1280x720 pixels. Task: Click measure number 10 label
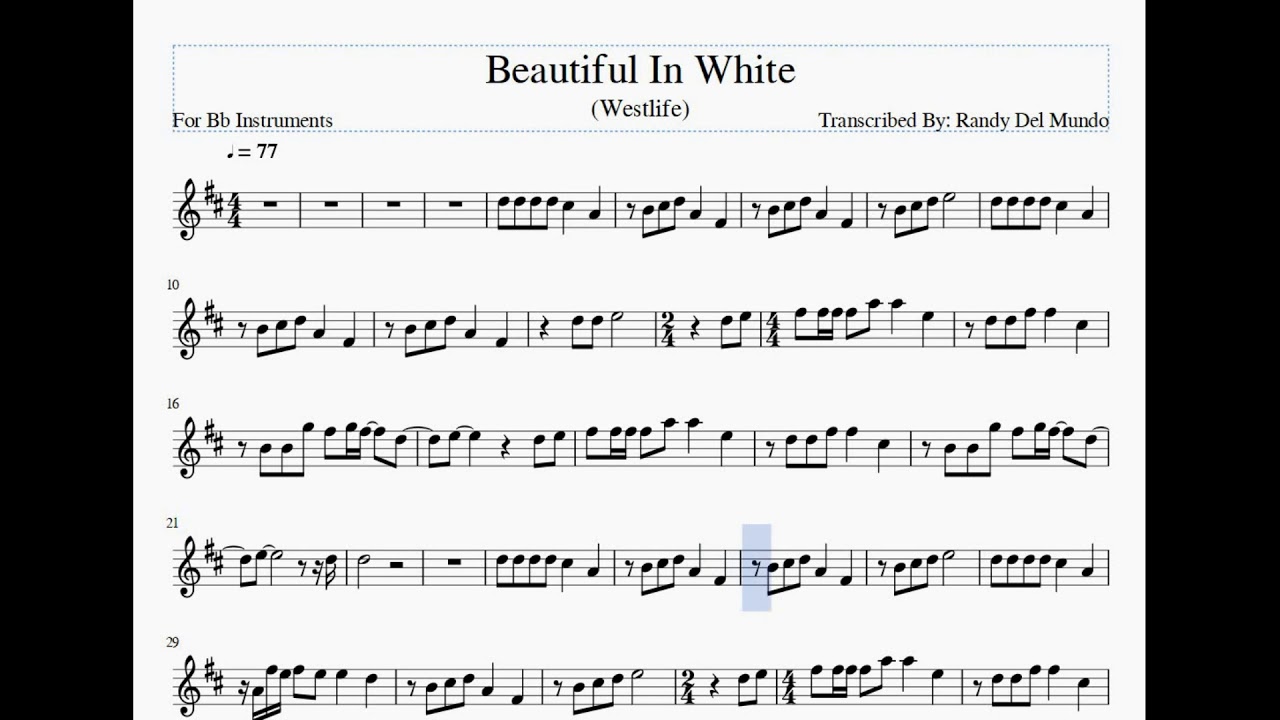tap(173, 285)
